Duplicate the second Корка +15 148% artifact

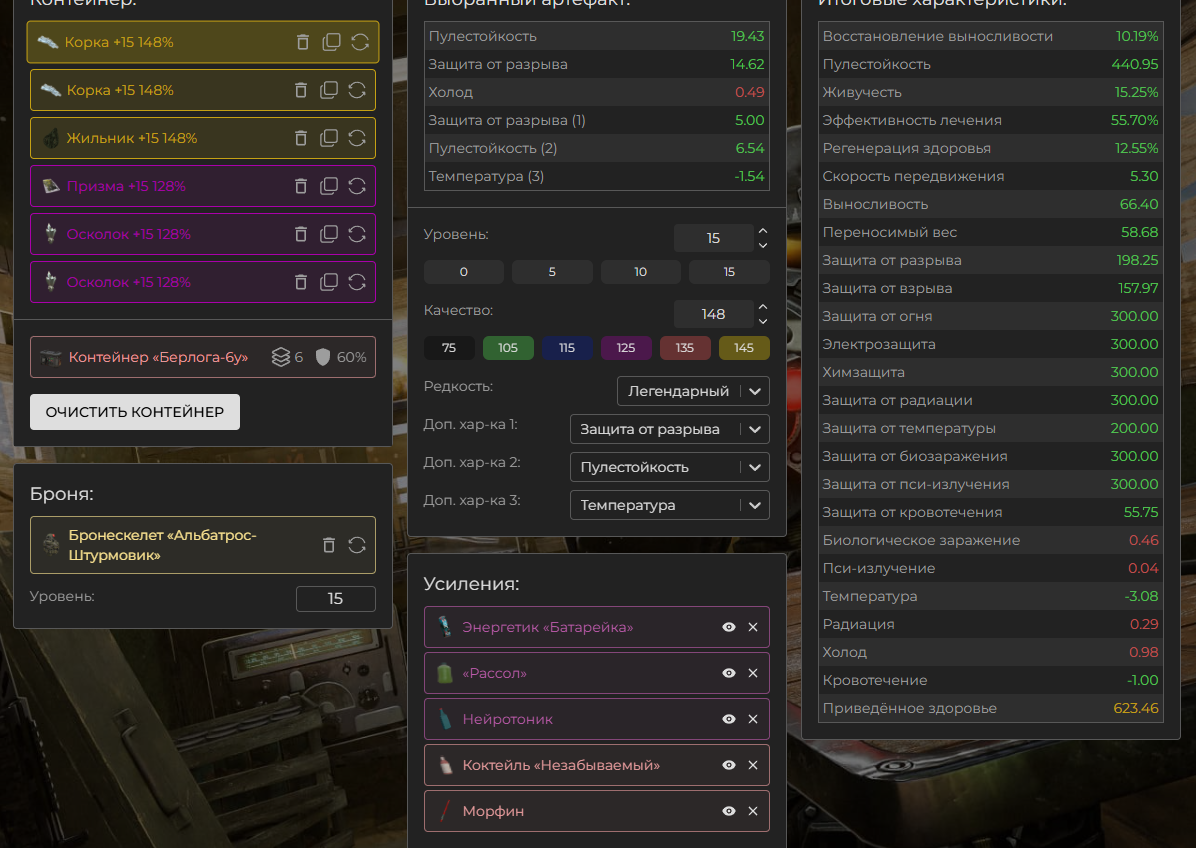329,90
